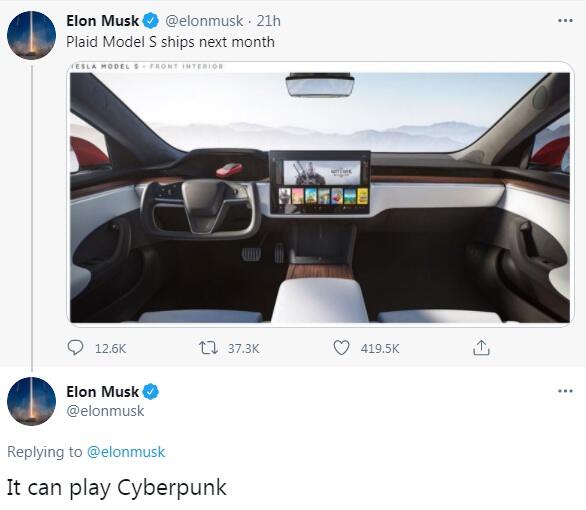This screenshot has width=586, height=510.
Task: Click the reply icon under first tweet
Action: 75,348
